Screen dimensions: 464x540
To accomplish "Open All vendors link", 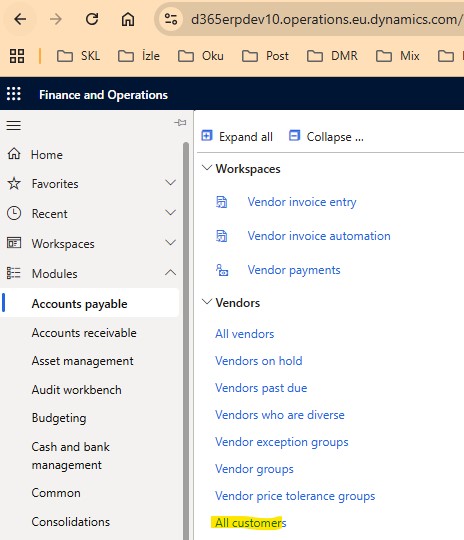I will (x=245, y=334).
